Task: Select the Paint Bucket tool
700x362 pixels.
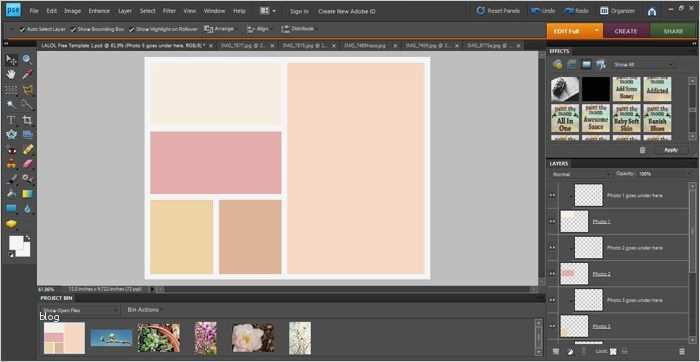Action: point(11,194)
